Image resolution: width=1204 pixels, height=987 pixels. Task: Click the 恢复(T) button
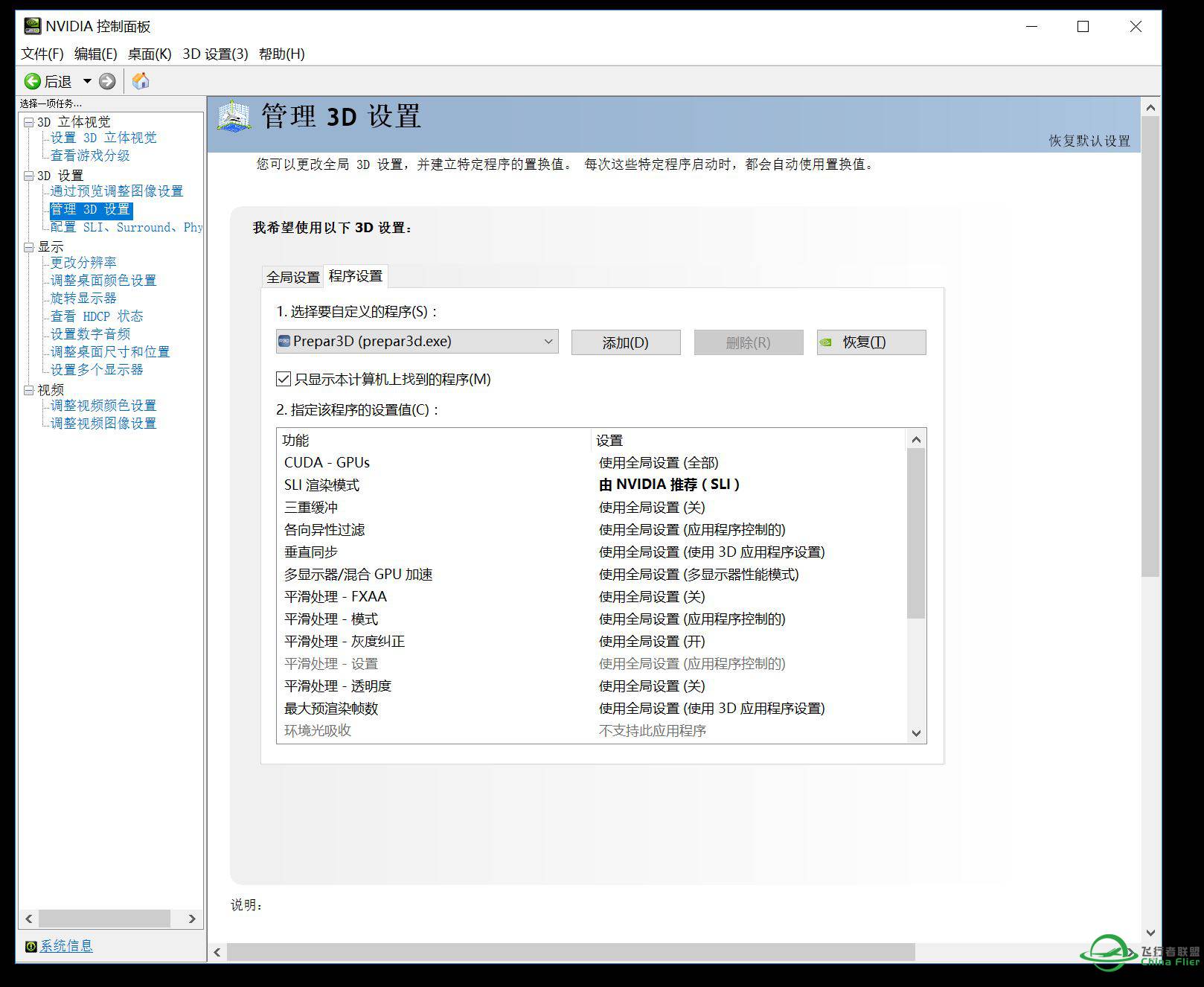(x=871, y=342)
